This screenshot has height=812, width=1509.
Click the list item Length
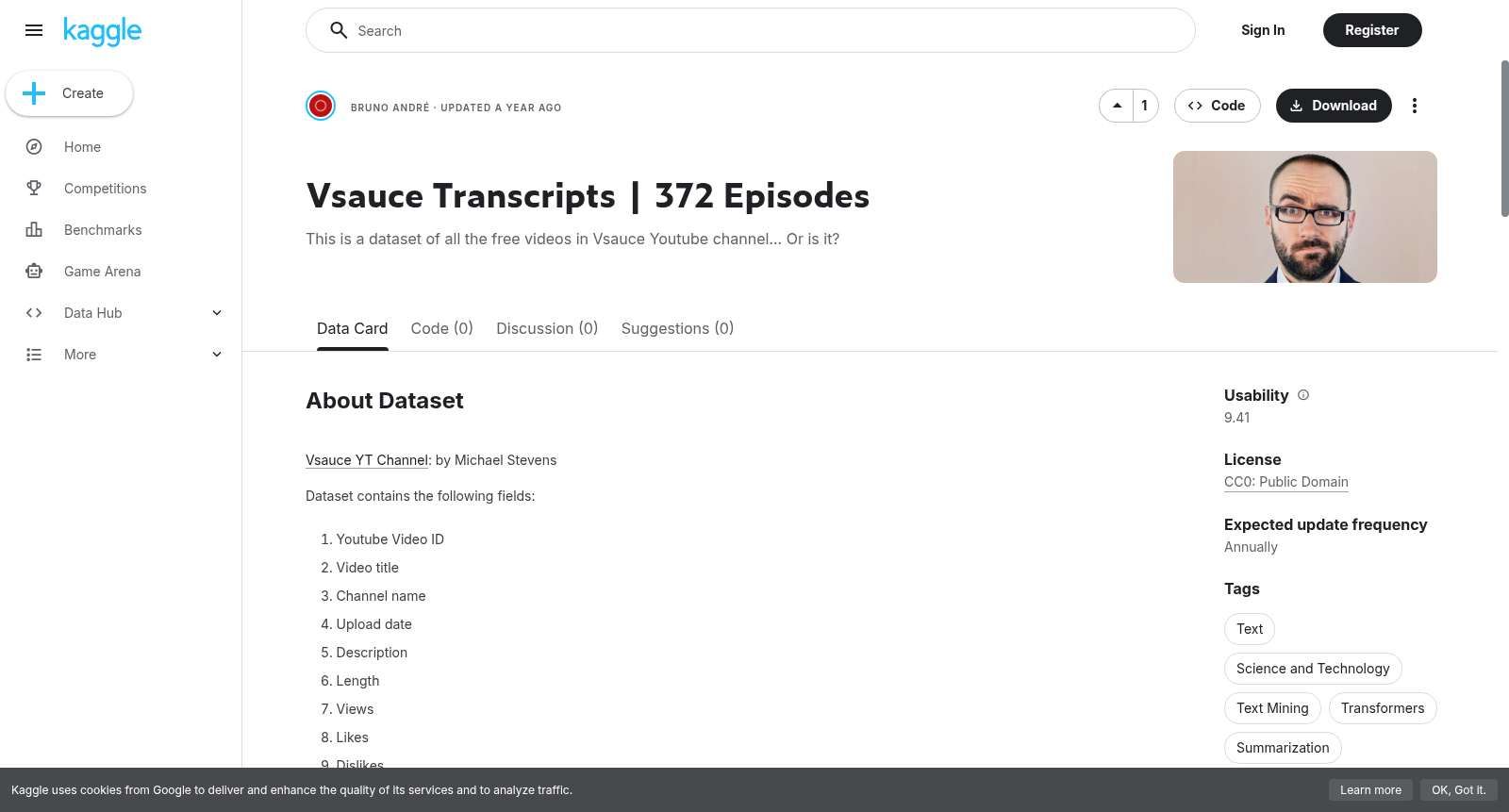[x=357, y=681]
